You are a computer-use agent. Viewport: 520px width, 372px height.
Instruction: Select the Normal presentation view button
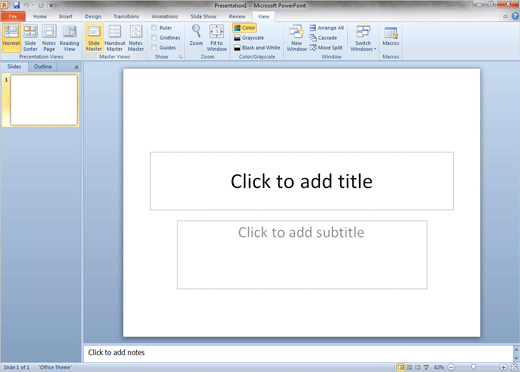11,38
